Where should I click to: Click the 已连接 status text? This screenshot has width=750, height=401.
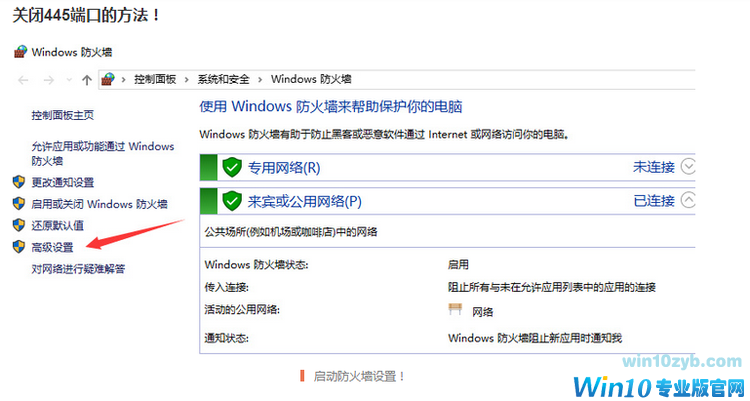pyautogui.click(x=654, y=200)
